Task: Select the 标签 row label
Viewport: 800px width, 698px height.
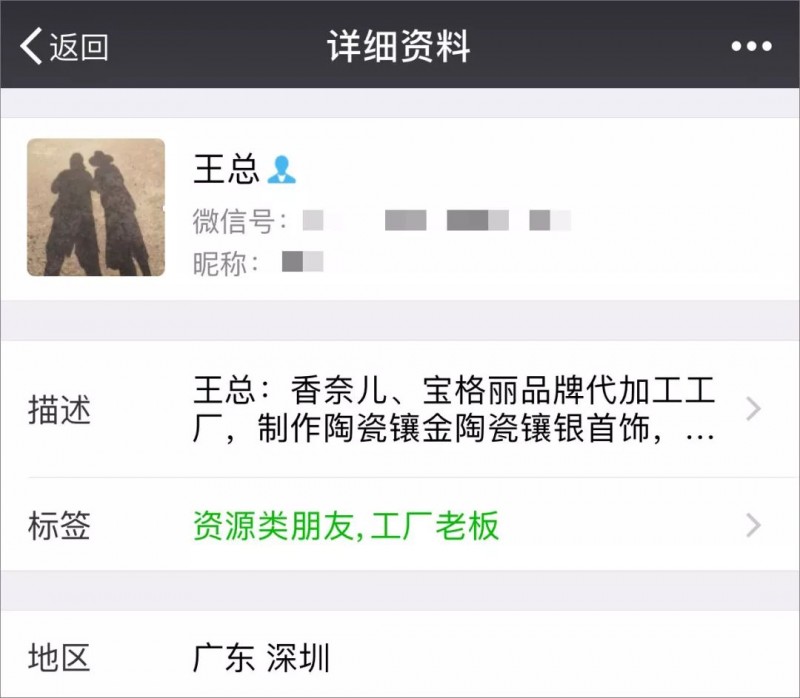Action: (x=59, y=526)
